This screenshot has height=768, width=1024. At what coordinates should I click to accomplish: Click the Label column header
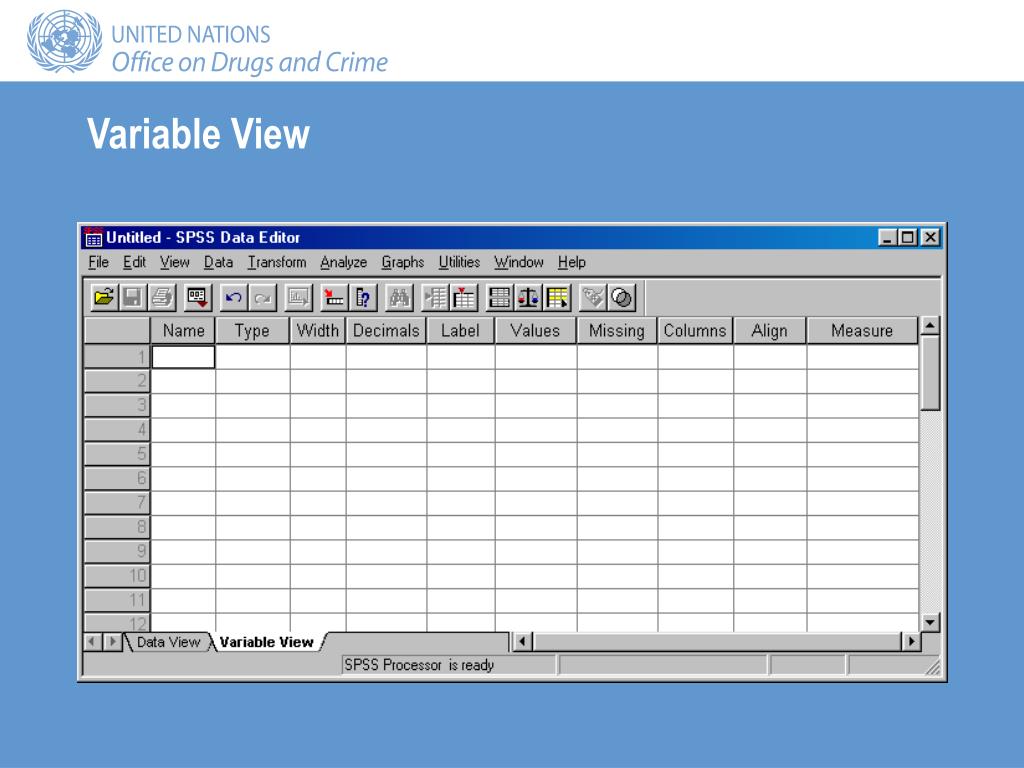(x=461, y=330)
